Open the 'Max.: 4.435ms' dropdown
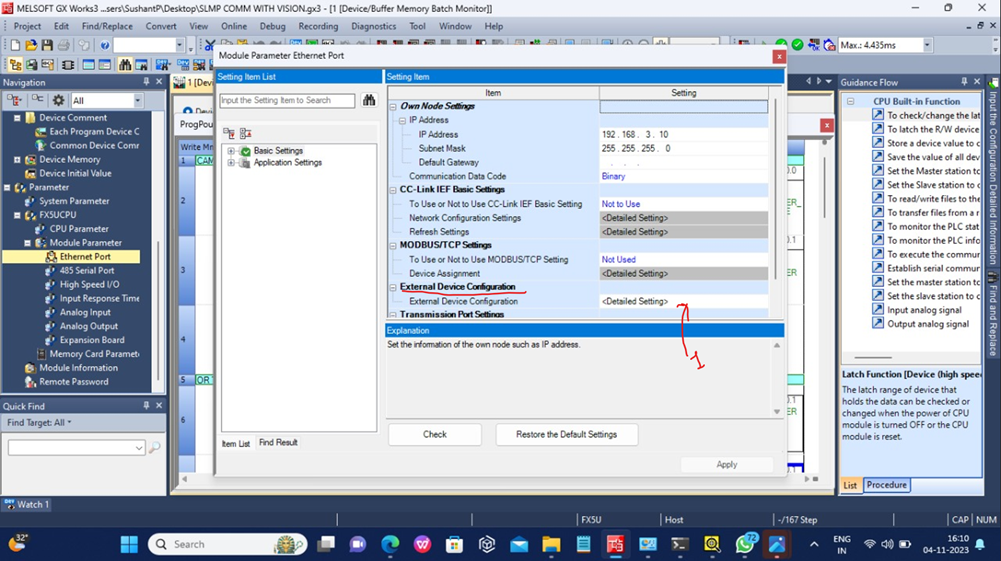 (927, 45)
